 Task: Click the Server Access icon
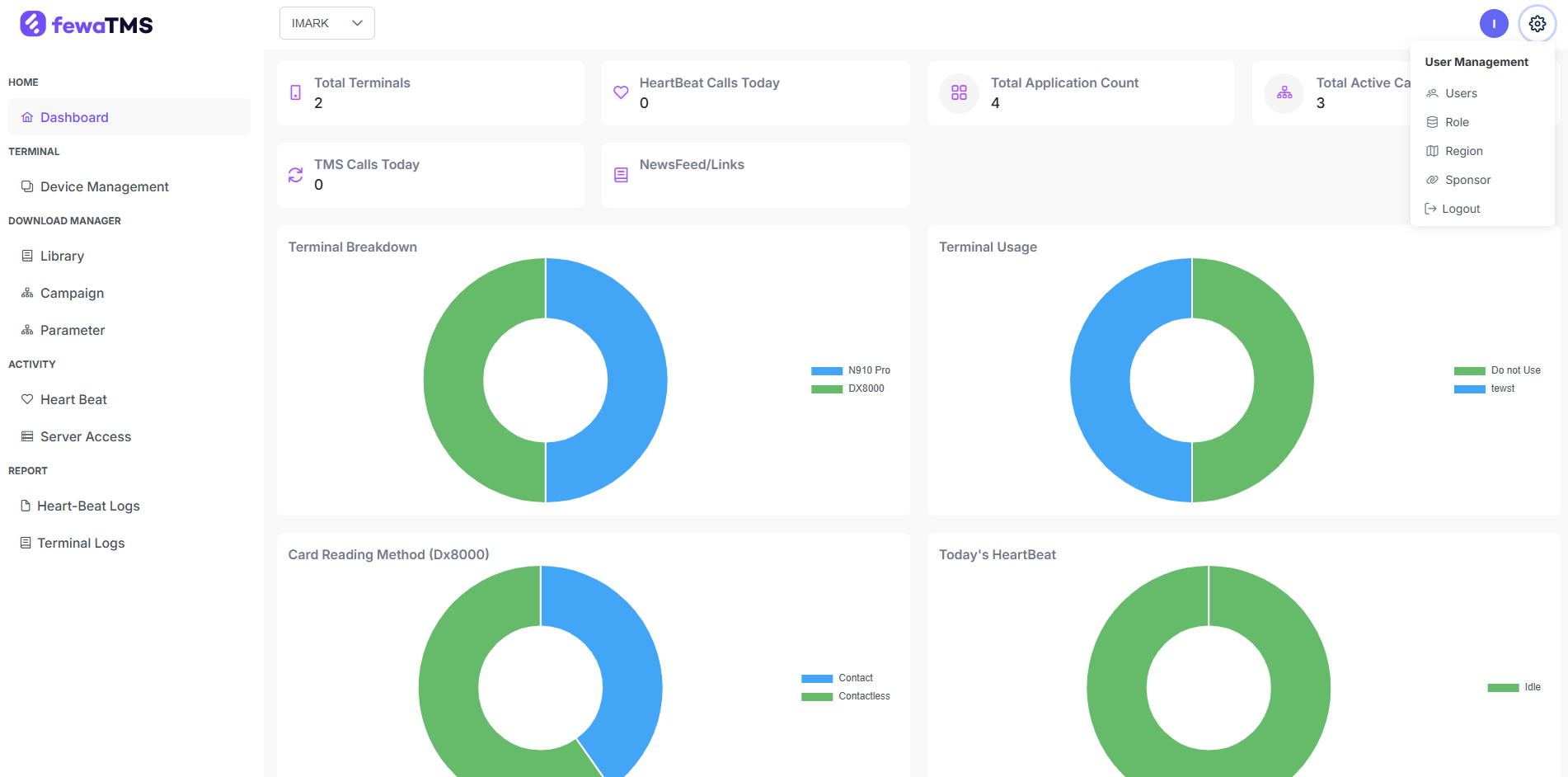pyautogui.click(x=27, y=436)
